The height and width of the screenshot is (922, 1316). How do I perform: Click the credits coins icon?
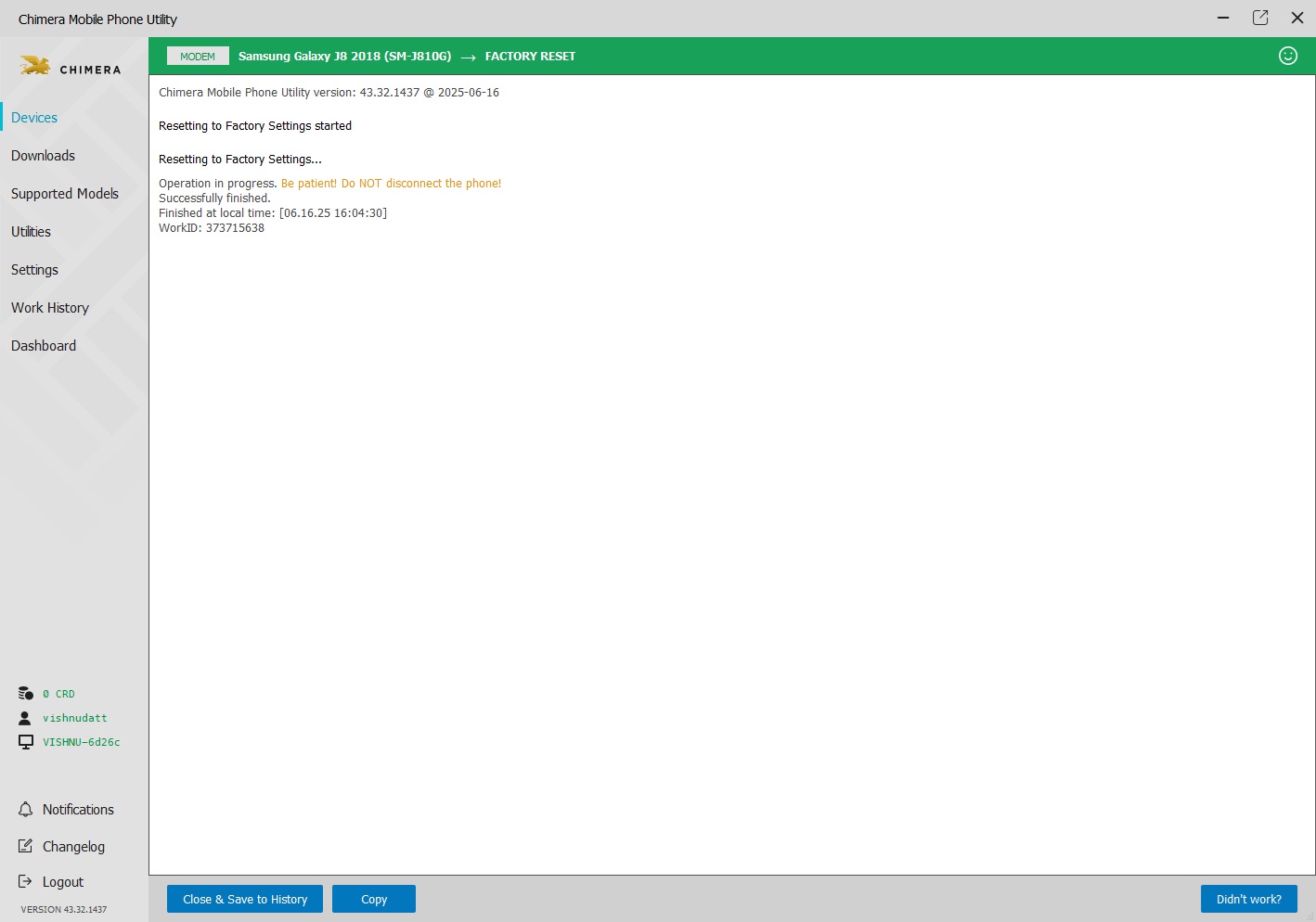pyautogui.click(x=26, y=694)
